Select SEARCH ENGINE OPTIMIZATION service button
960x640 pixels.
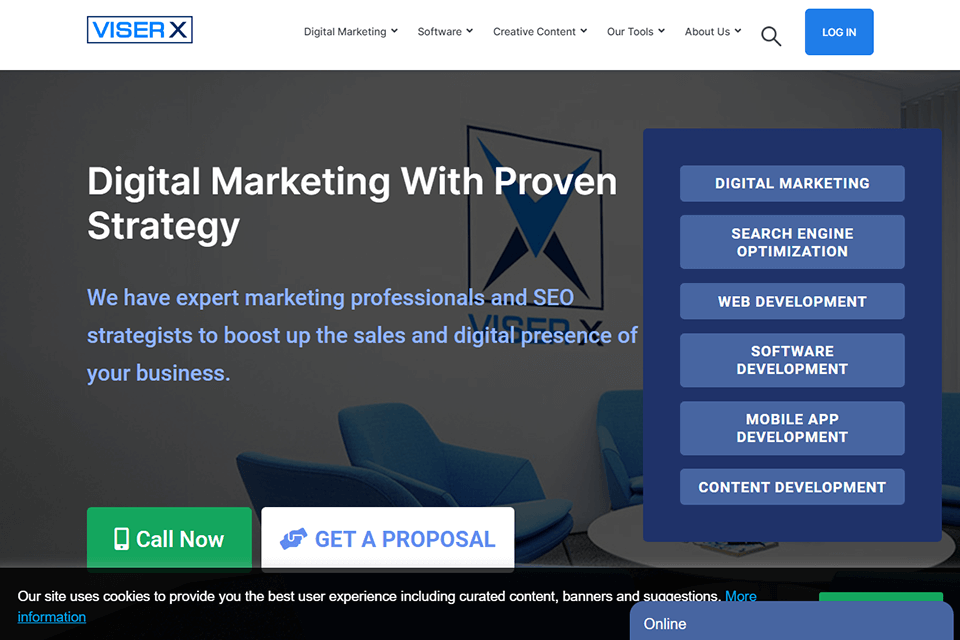pyautogui.click(x=792, y=242)
